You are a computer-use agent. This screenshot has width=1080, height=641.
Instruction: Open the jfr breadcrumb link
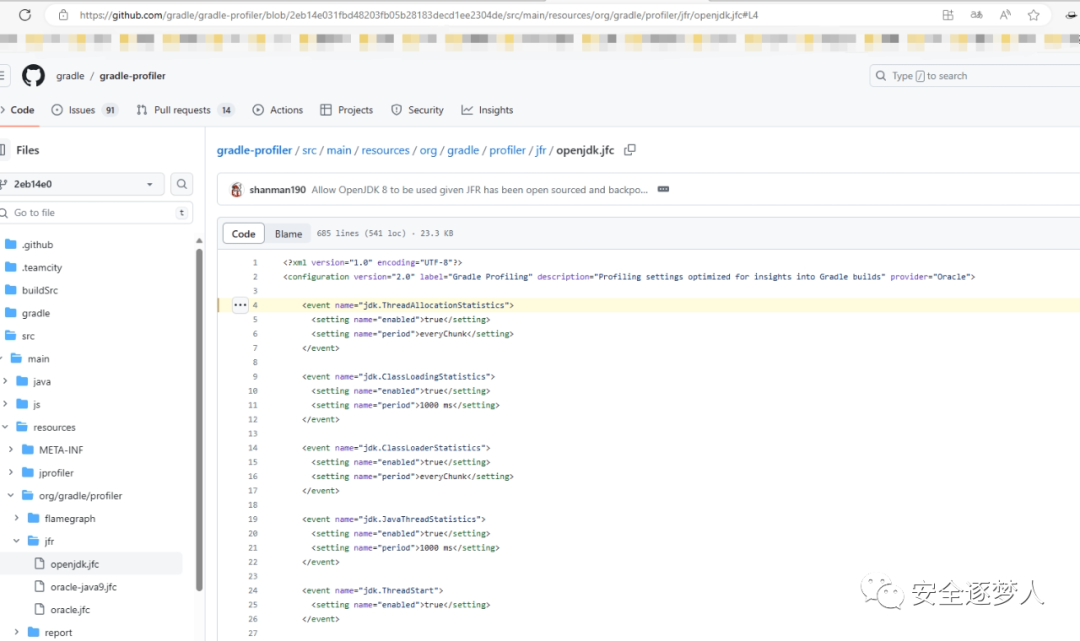541,150
